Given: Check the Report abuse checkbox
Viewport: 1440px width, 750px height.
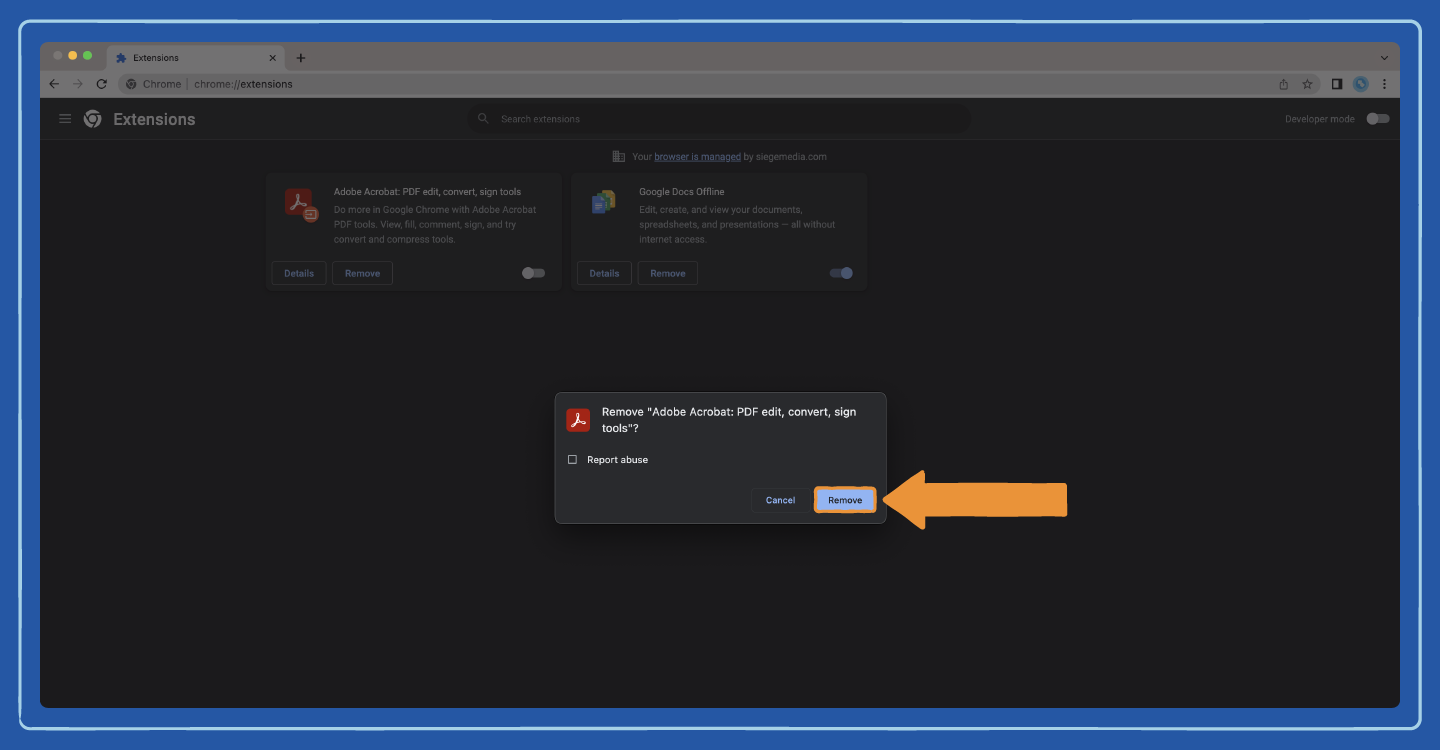Looking at the screenshot, I should pyautogui.click(x=572, y=459).
